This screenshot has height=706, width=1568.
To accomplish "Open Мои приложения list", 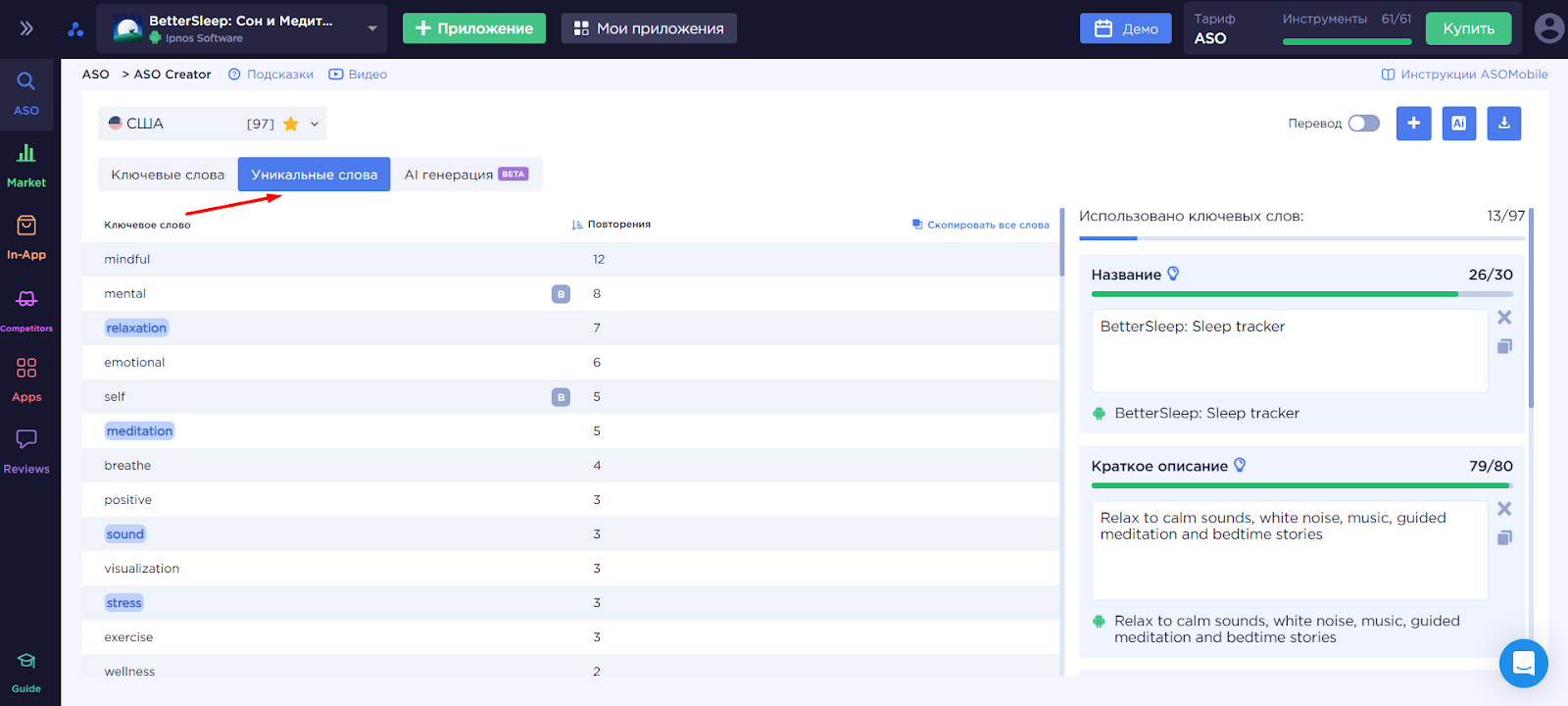I will point(649,28).
